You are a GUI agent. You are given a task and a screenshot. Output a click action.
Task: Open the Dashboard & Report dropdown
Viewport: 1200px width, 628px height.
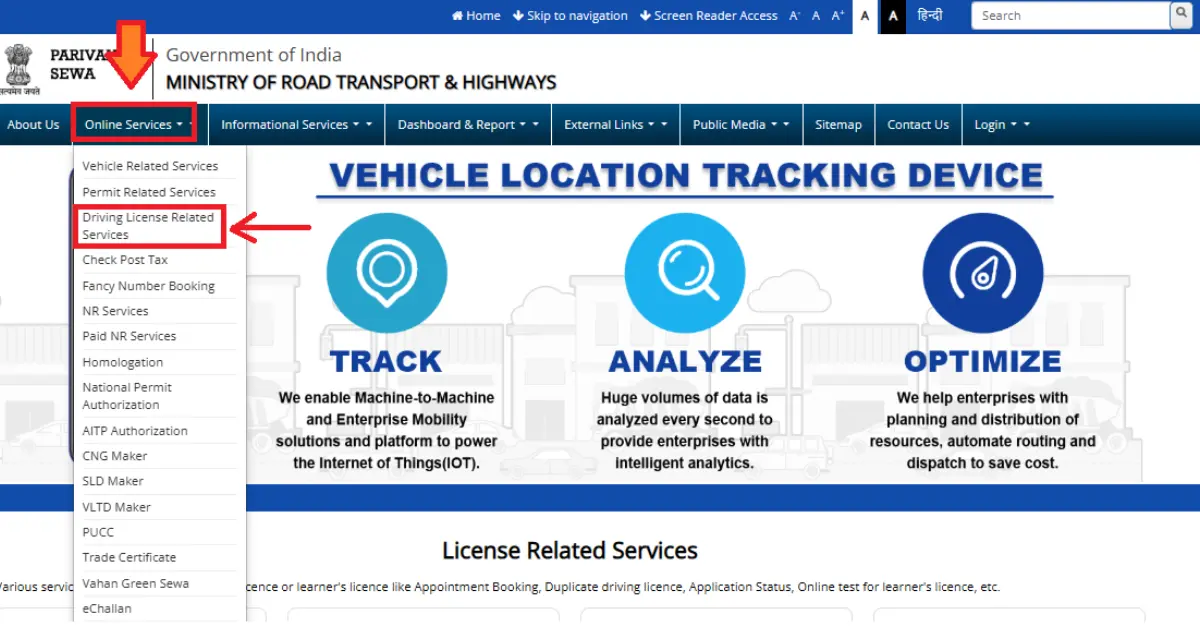click(467, 125)
